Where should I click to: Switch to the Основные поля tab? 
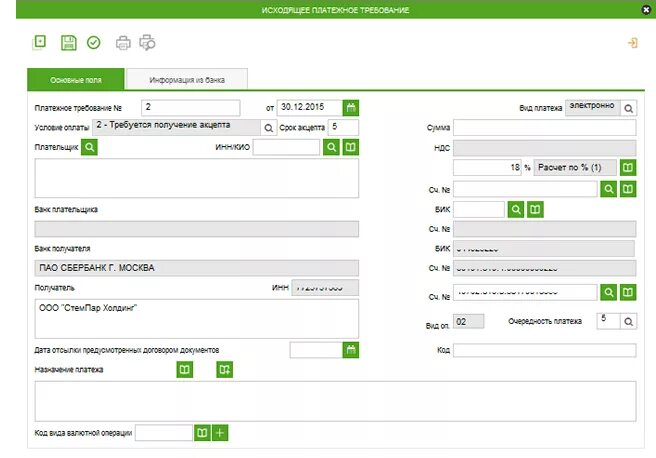[x=76, y=79]
